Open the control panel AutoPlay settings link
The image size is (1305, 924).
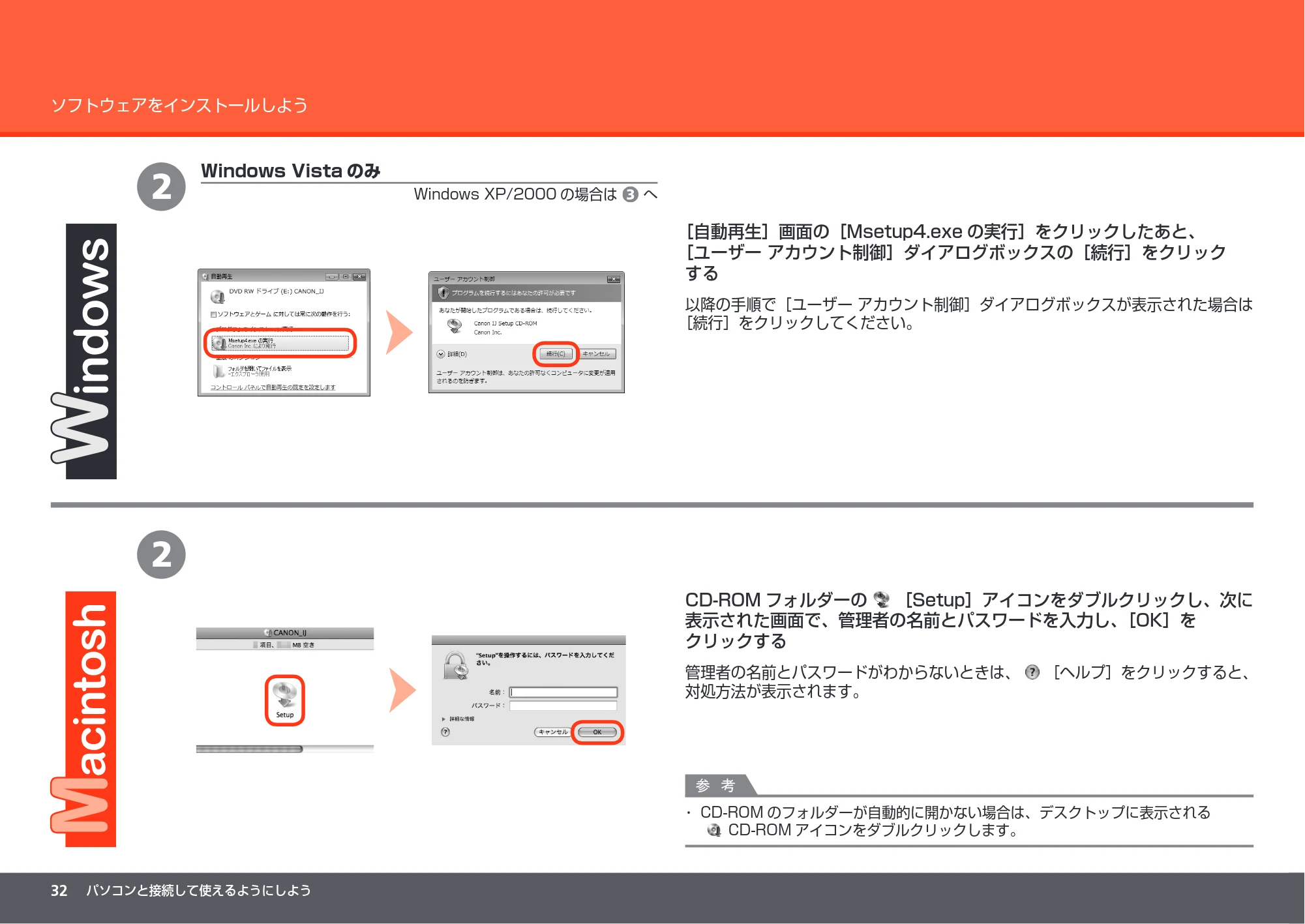point(273,387)
